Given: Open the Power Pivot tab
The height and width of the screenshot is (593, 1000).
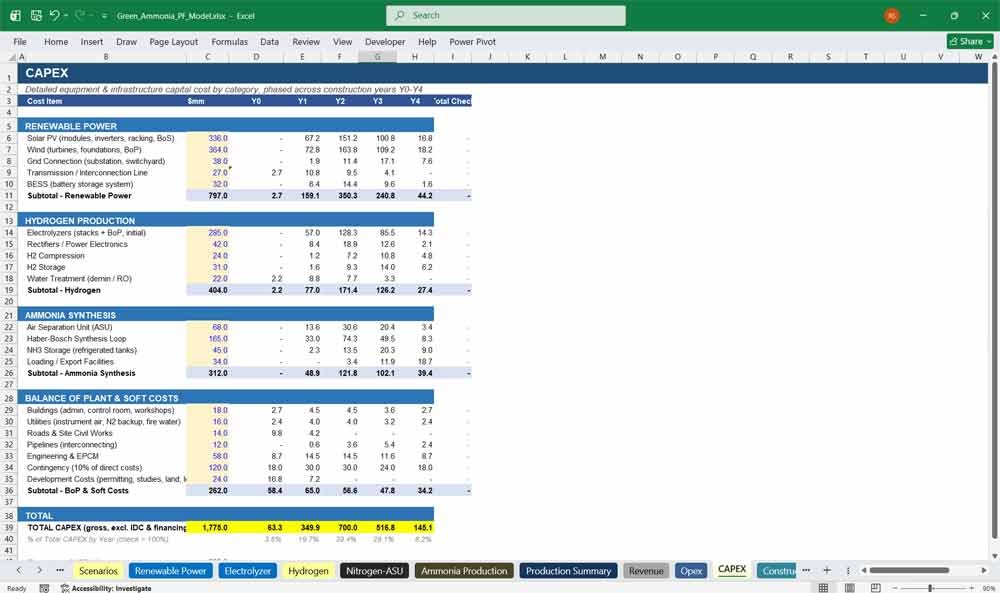Looking at the screenshot, I should pyautogui.click(x=473, y=41).
